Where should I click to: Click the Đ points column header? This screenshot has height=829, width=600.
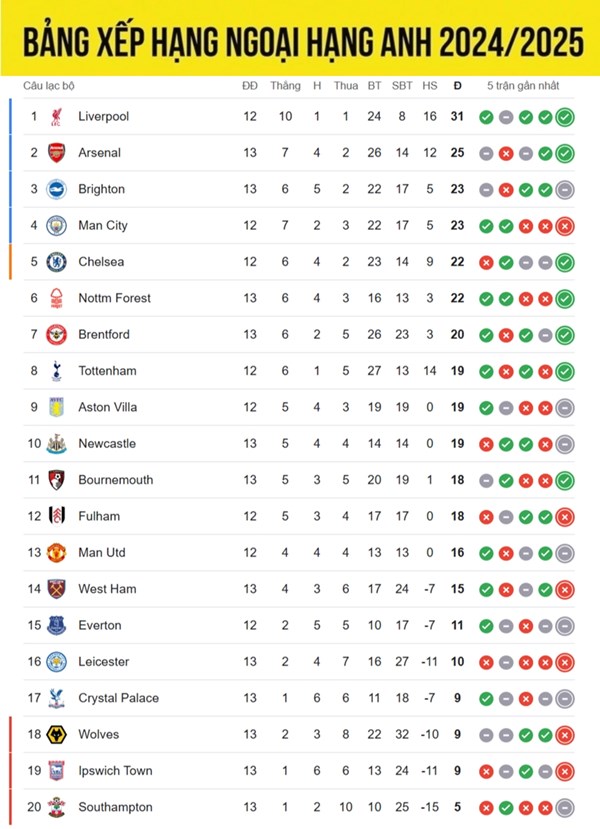(457, 86)
